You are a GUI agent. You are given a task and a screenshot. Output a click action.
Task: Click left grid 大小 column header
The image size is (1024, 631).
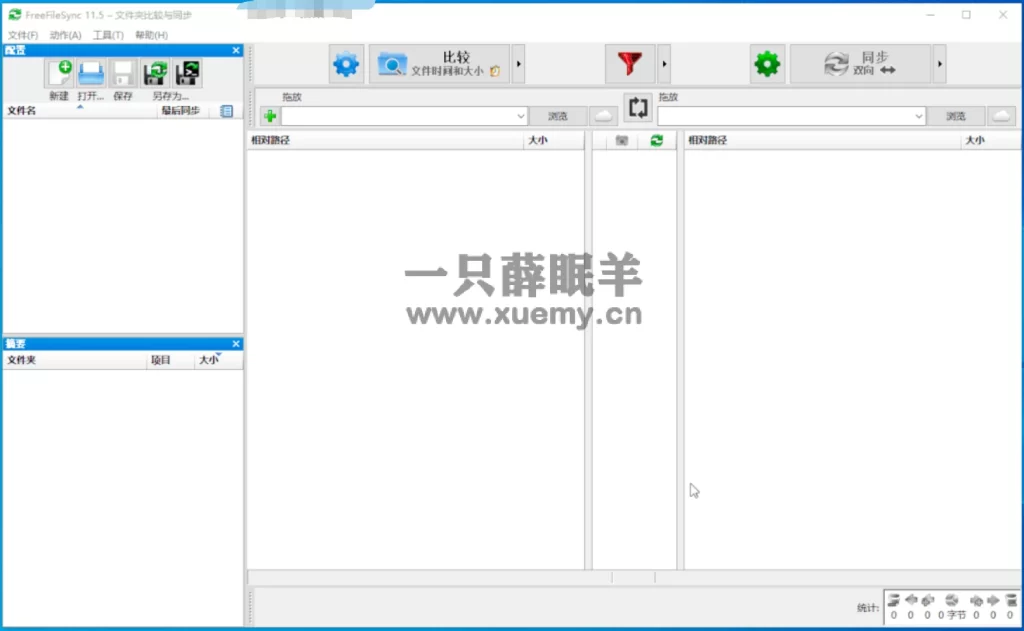tap(553, 140)
